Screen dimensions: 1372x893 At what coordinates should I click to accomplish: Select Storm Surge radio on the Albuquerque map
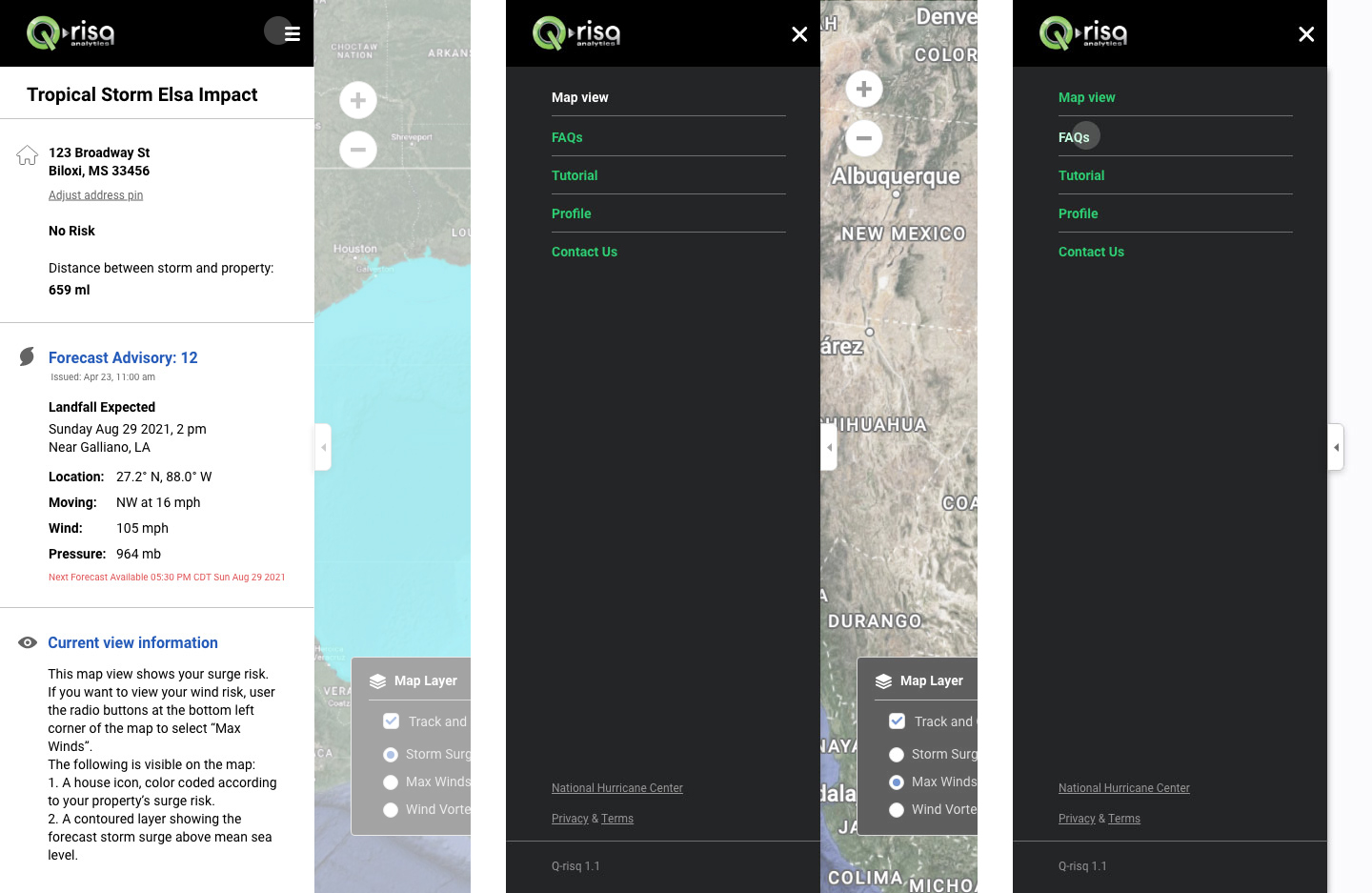tap(897, 755)
